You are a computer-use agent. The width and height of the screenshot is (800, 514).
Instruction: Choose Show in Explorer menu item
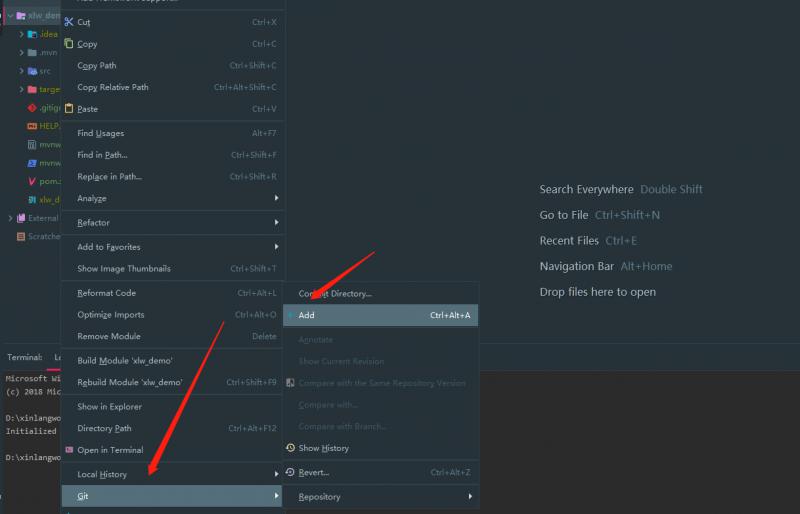click(171, 407)
